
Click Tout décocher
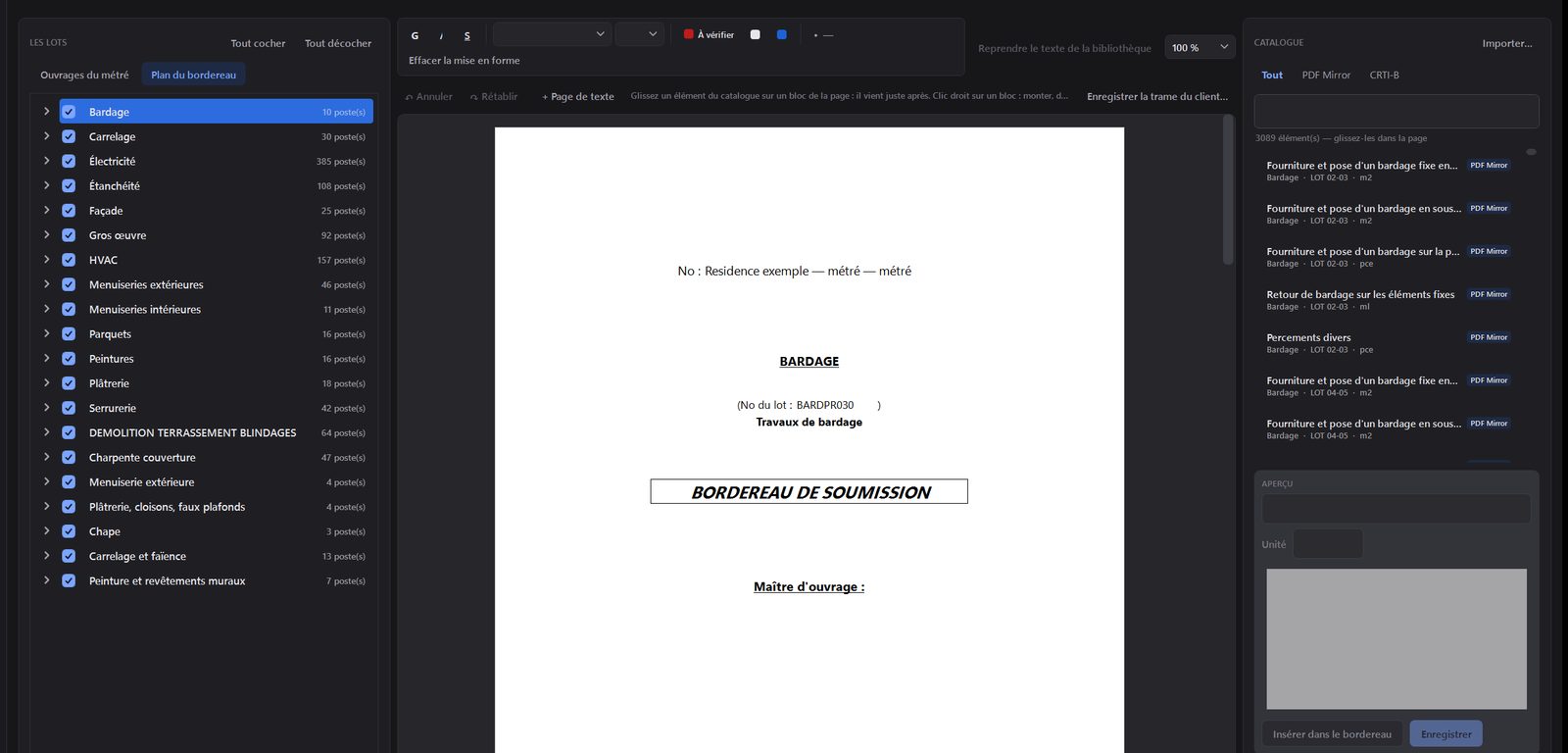pos(338,43)
